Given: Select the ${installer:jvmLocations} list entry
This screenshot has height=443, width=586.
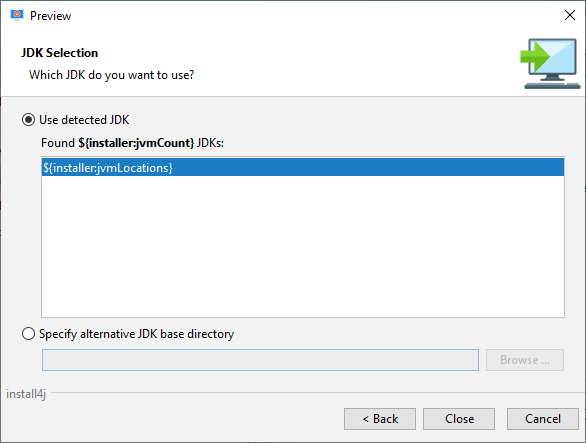Looking at the screenshot, I should [x=303, y=167].
